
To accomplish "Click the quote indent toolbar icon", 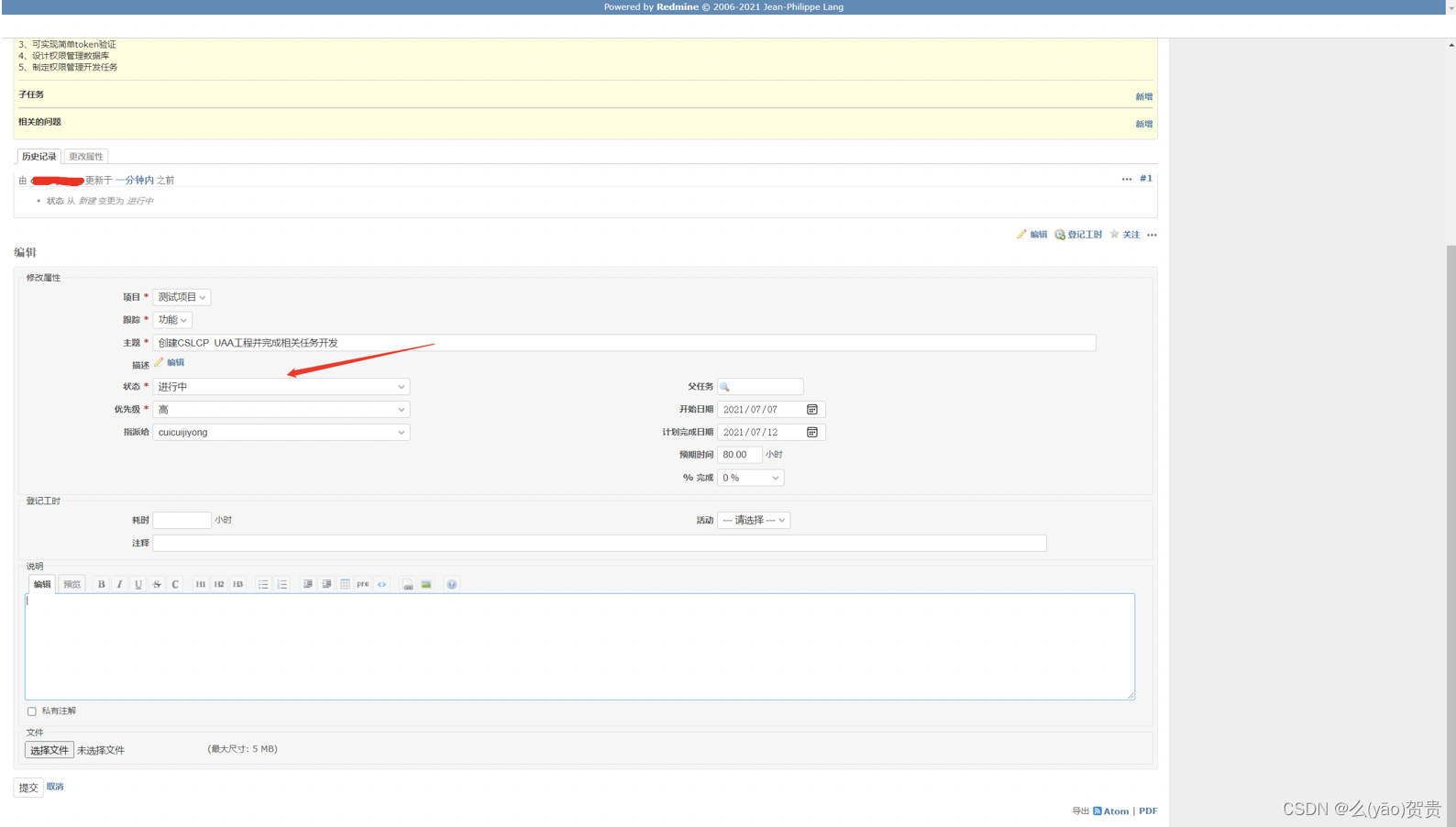I will [x=307, y=584].
